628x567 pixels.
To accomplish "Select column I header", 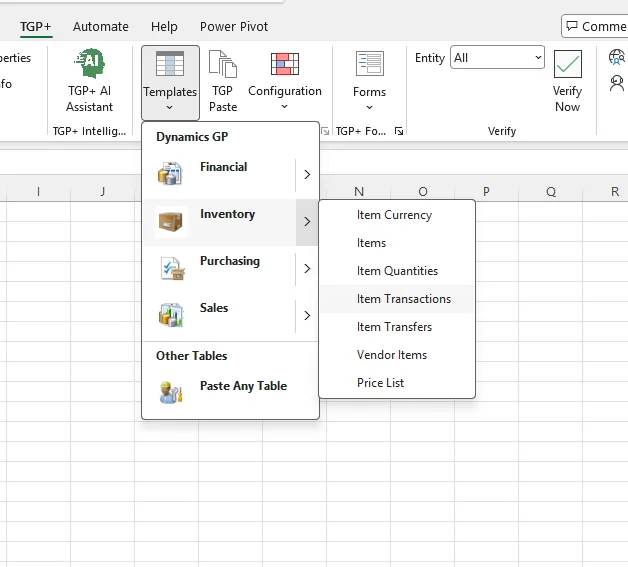I will tap(38, 192).
